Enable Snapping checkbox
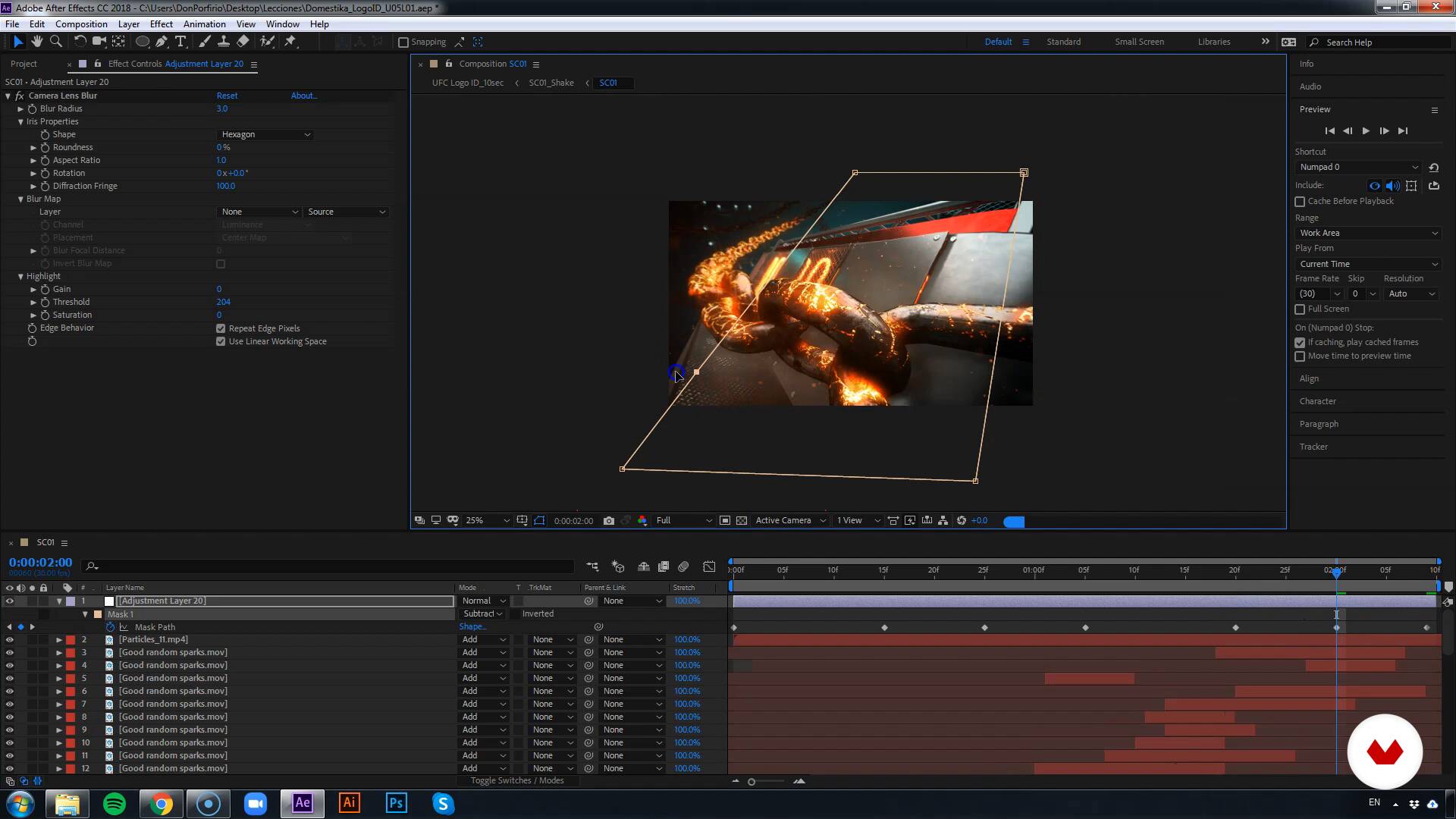This screenshot has height=819, width=1456. coord(403,42)
